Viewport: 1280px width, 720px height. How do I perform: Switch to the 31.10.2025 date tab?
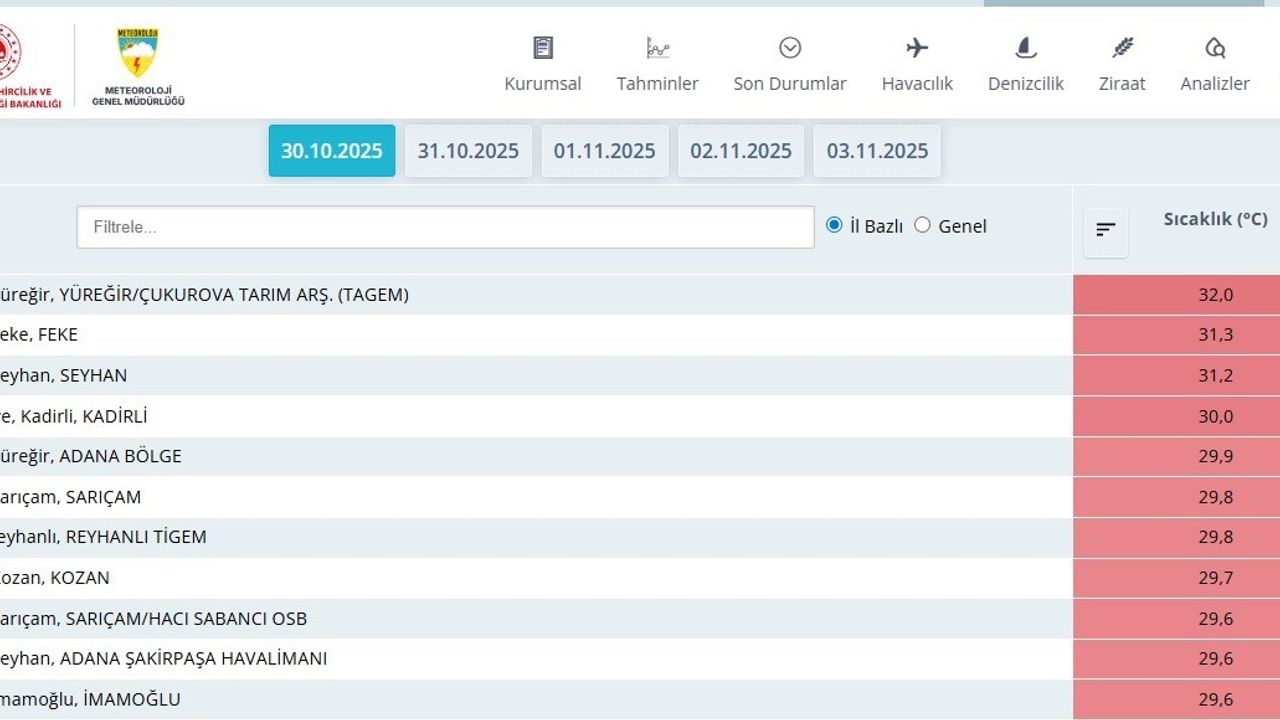coord(467,150)
